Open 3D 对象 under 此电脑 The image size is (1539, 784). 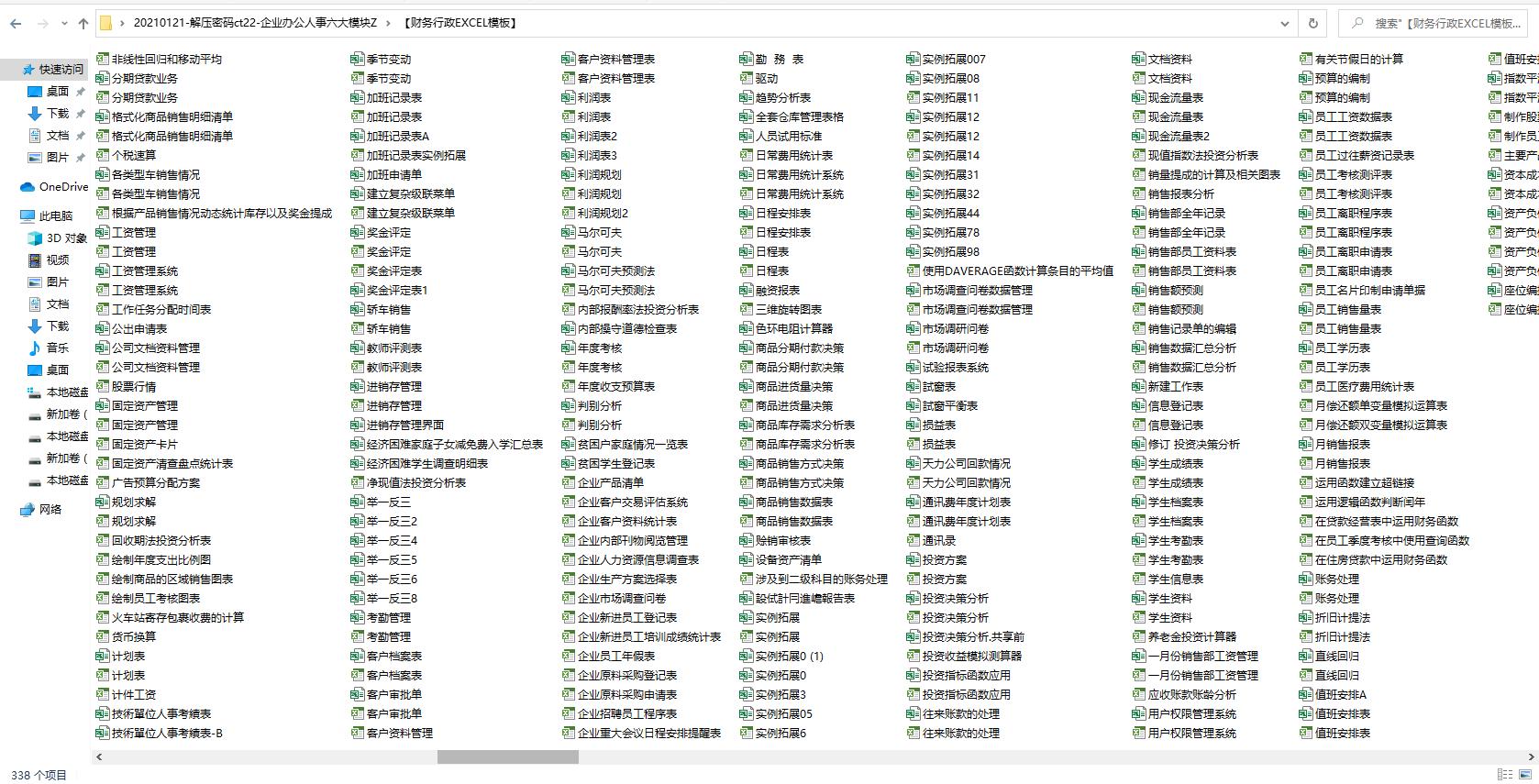[x=66, y=238]
